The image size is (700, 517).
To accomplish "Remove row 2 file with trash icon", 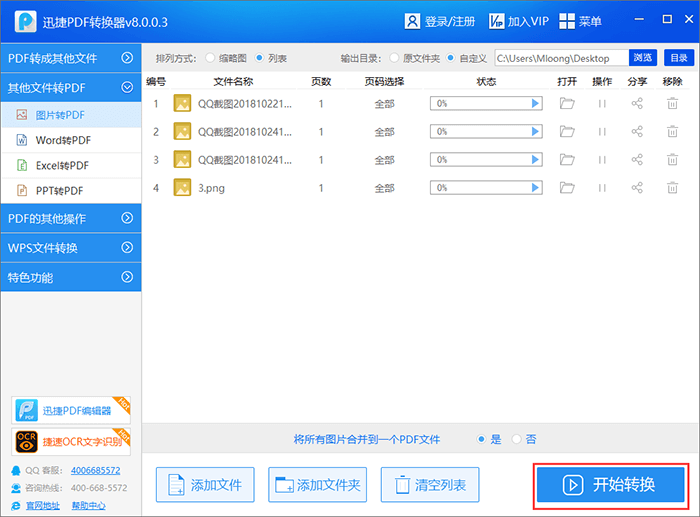I will 672,132.
